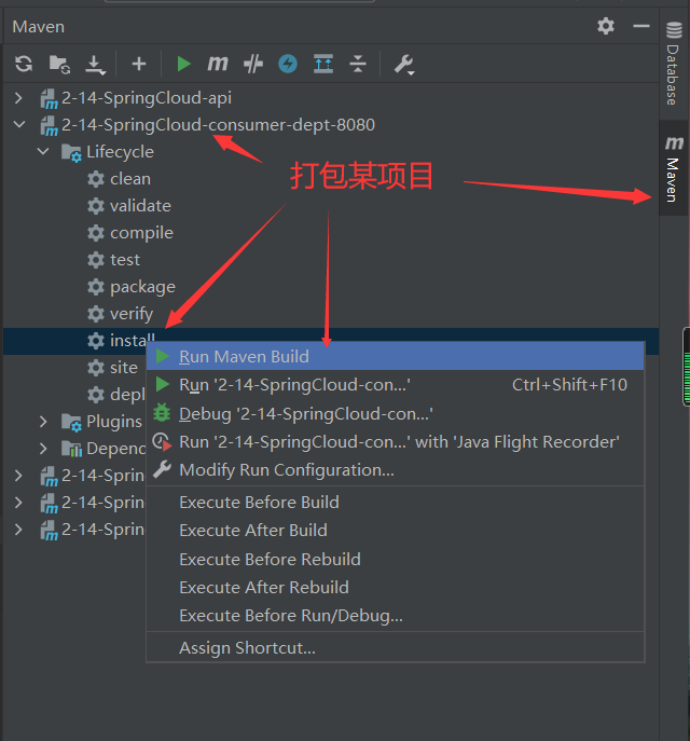Viewport: 690px width, 741px height.
Task: Select the install lifecycle goal
Action: click(x=132, y=340)
